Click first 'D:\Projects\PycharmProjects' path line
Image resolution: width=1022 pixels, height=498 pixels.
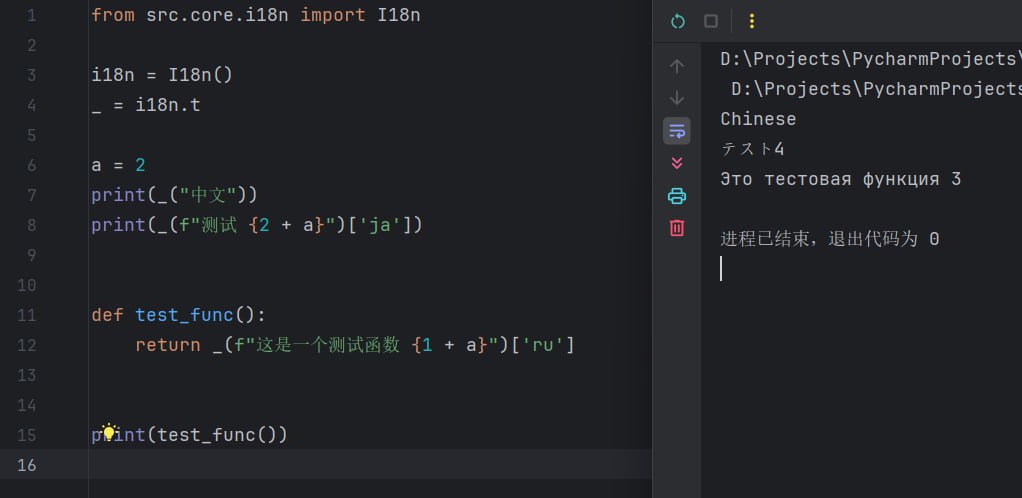point(871,59)
